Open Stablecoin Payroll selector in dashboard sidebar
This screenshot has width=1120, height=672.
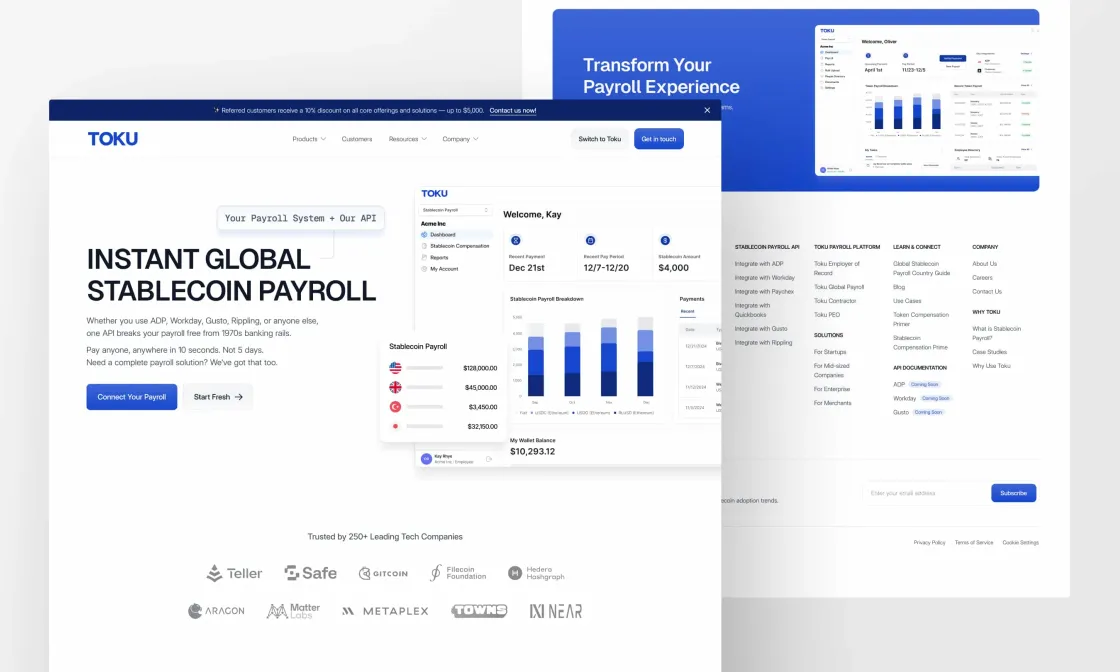pos(455,210)
